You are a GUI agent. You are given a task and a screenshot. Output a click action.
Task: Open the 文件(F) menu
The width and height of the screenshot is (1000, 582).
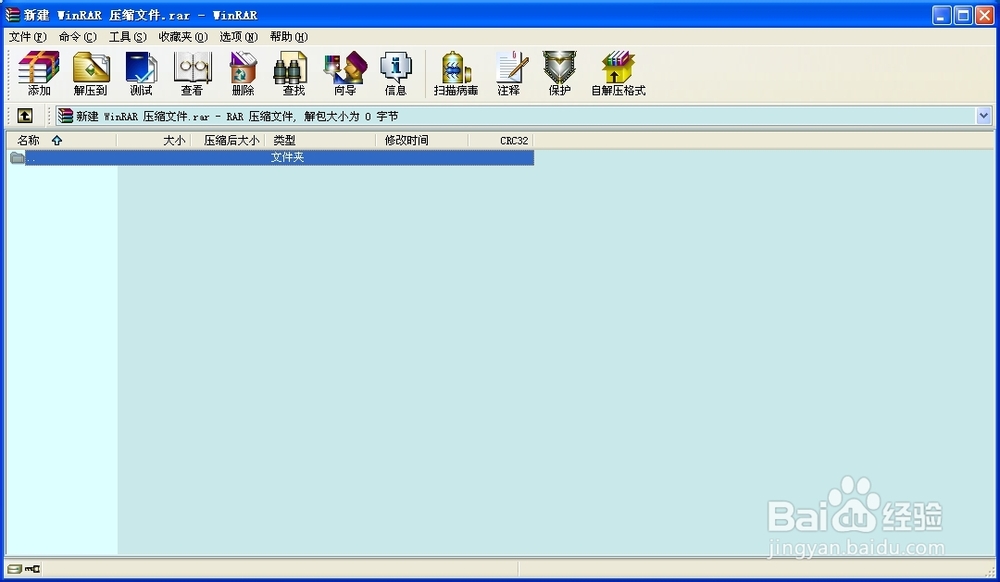coord(27,37)
